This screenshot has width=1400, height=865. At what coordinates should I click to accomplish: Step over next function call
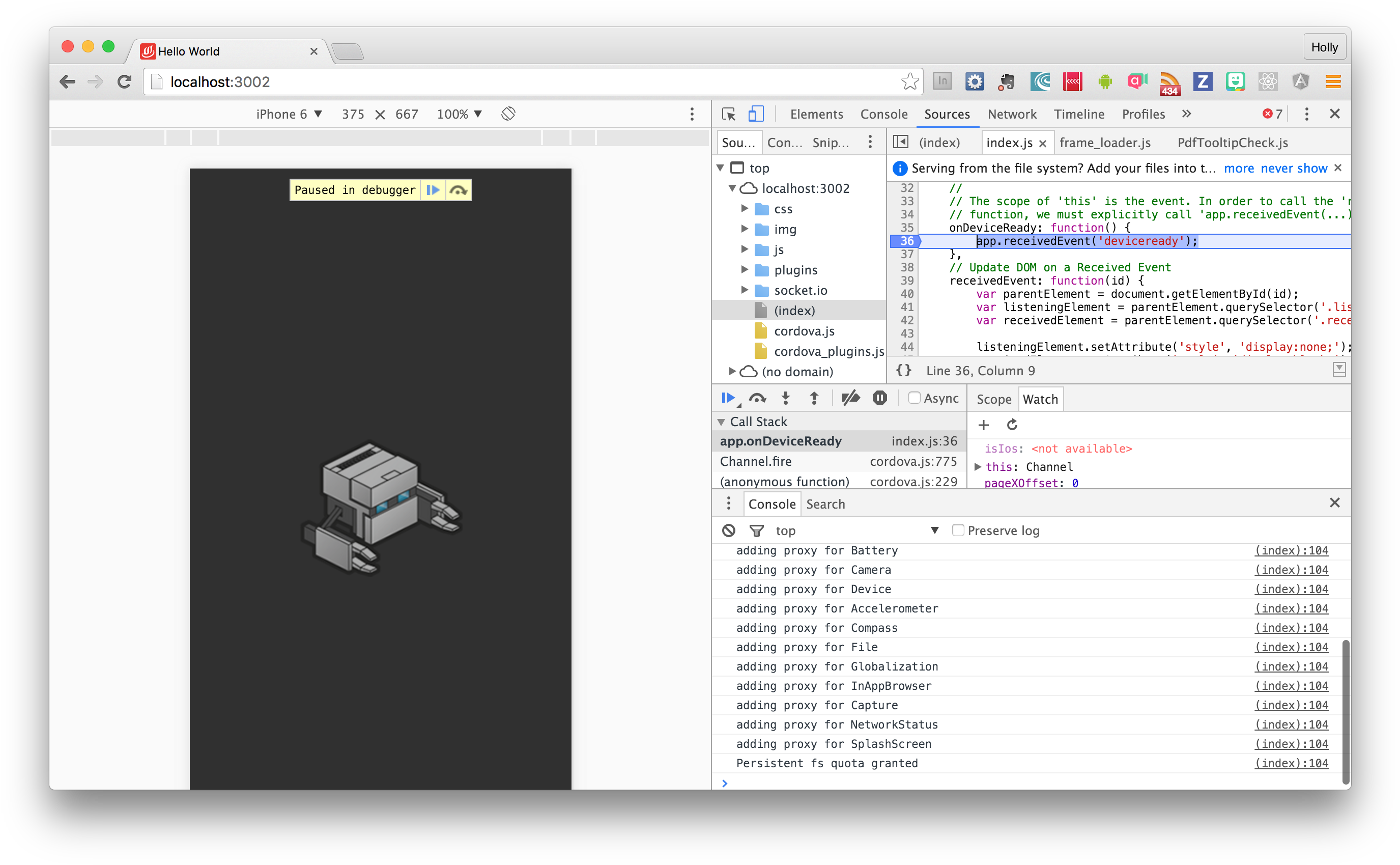tap(757, 398)
